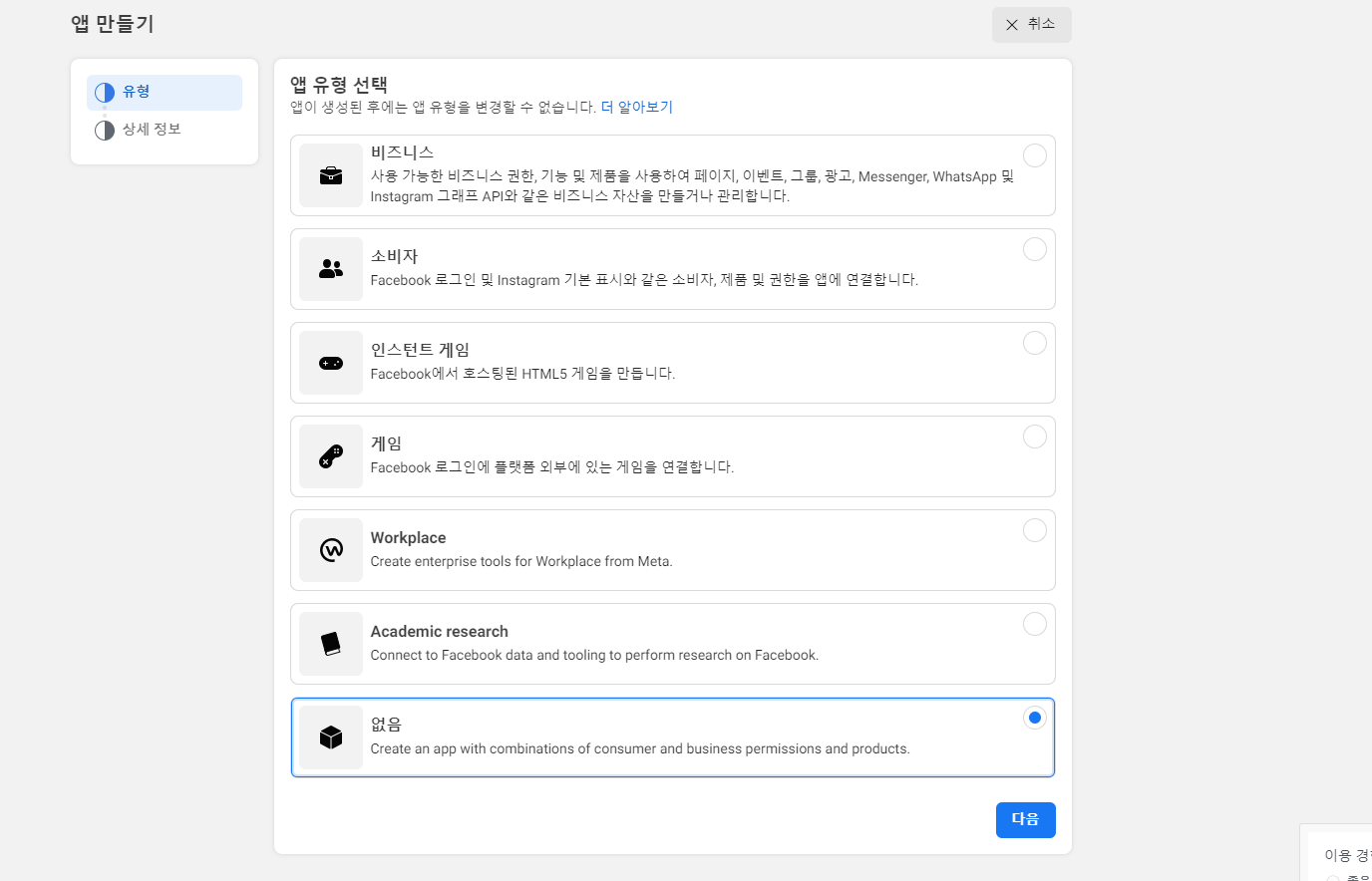The width and height of the screenshot is (1372, 881).
Task: Click the selected 없음 radio button
Action: coord(1035,718)
